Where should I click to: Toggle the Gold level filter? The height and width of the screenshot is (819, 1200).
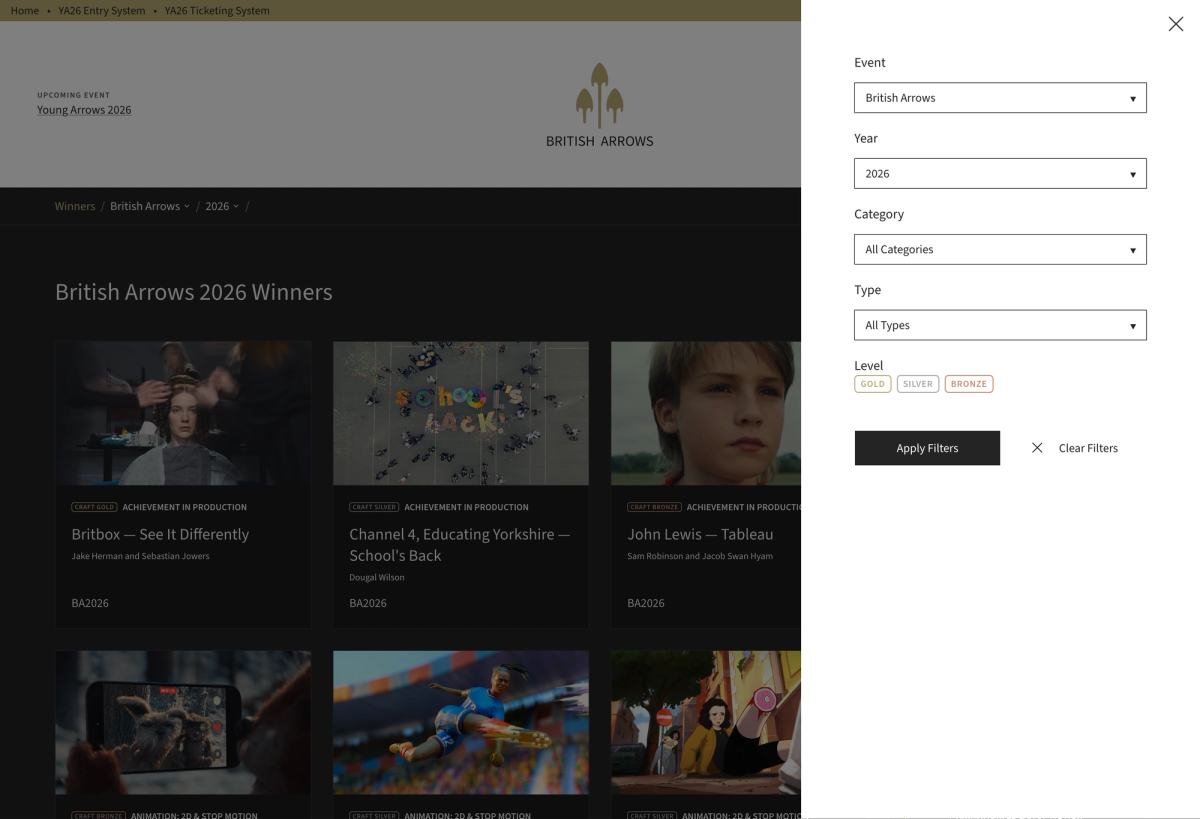click(873, 384)
